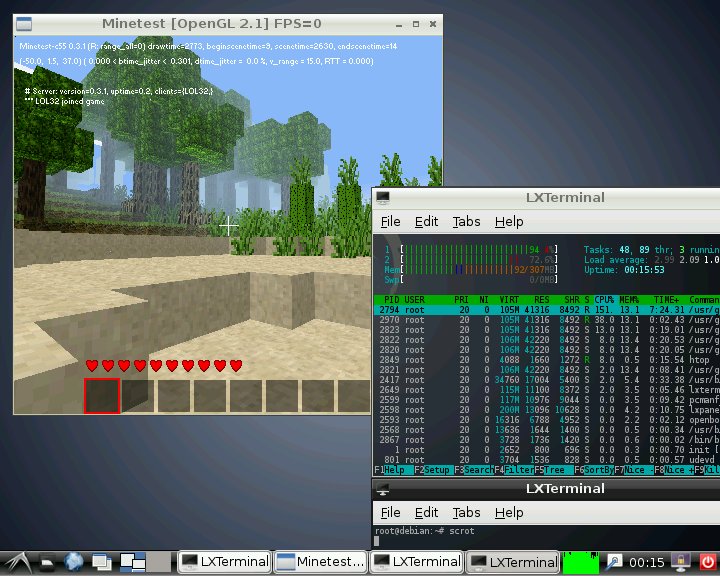
Task: Click the 'root@debian:~# scrot' terminal prompt
Action: (x=425, y=531)
